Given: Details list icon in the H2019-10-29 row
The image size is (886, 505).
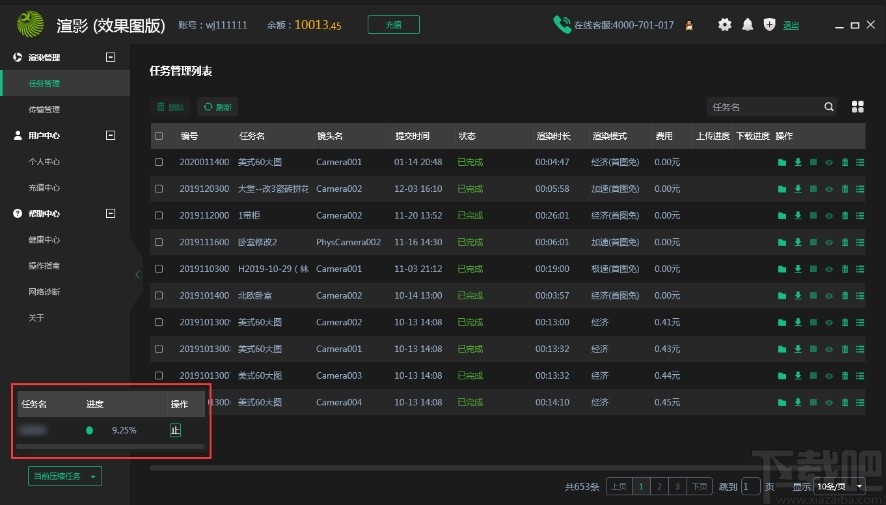Looking at the screenshot, I should tap(860, 269).
